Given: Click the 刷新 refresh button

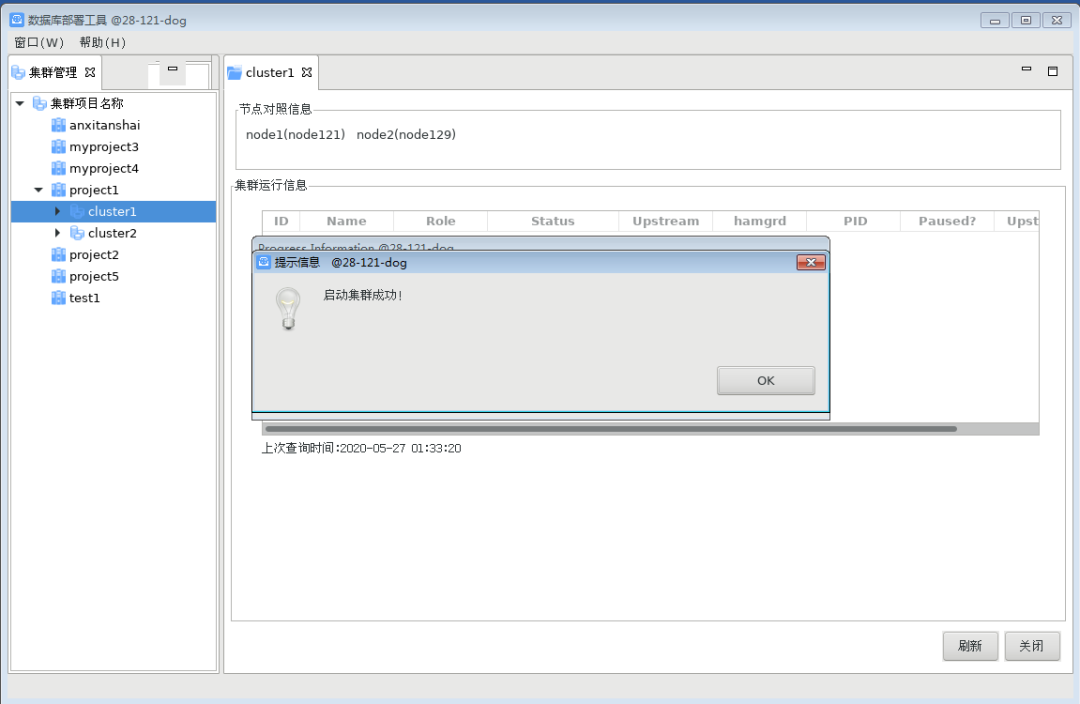Looking at the screenshot, I should [970, 645].
